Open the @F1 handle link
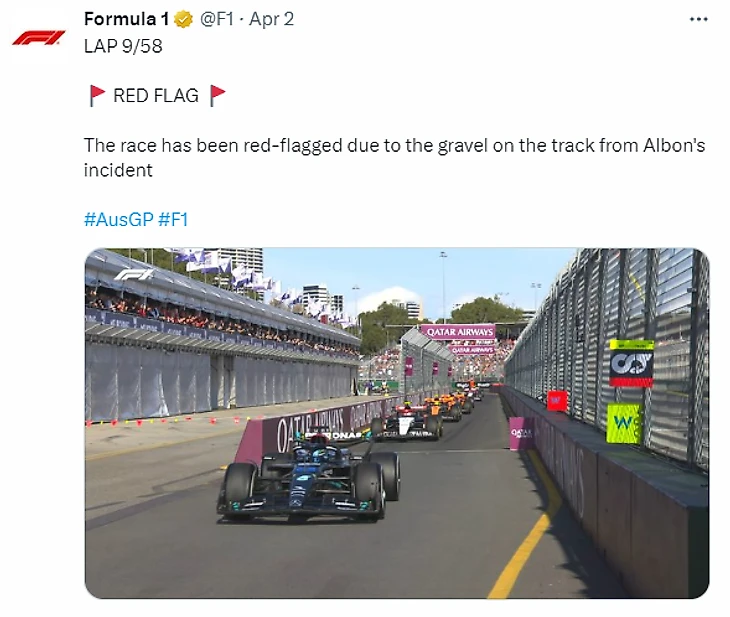The width and height of the screenshot is (730, 617). tap(216, 19)
